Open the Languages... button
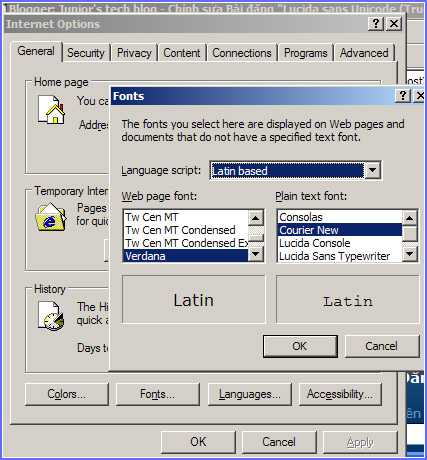The height and width of the screenshot is (460, 427). (250, 394)
